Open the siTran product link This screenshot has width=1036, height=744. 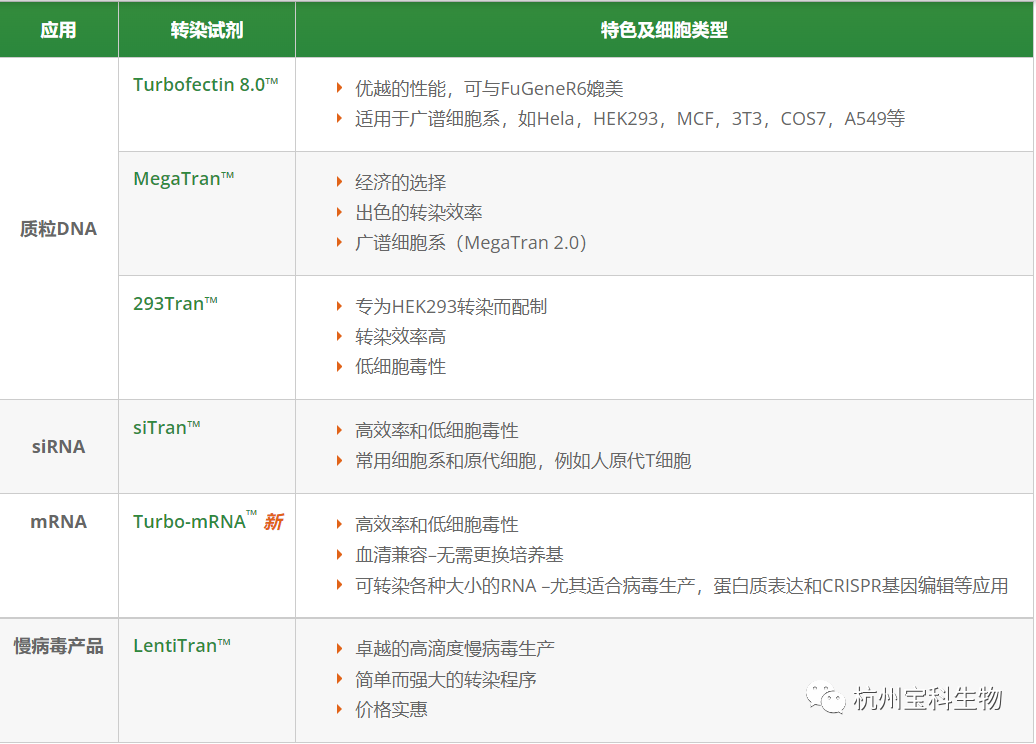(x=166, y=428)
